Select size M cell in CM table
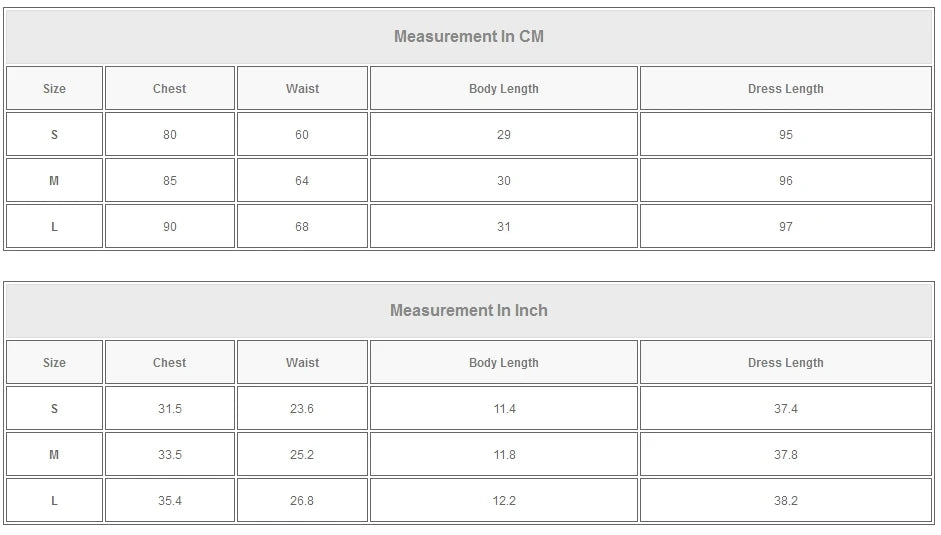The width and height of the screenshot is (941, 535). pyautogui.click(x=55, y=181)
